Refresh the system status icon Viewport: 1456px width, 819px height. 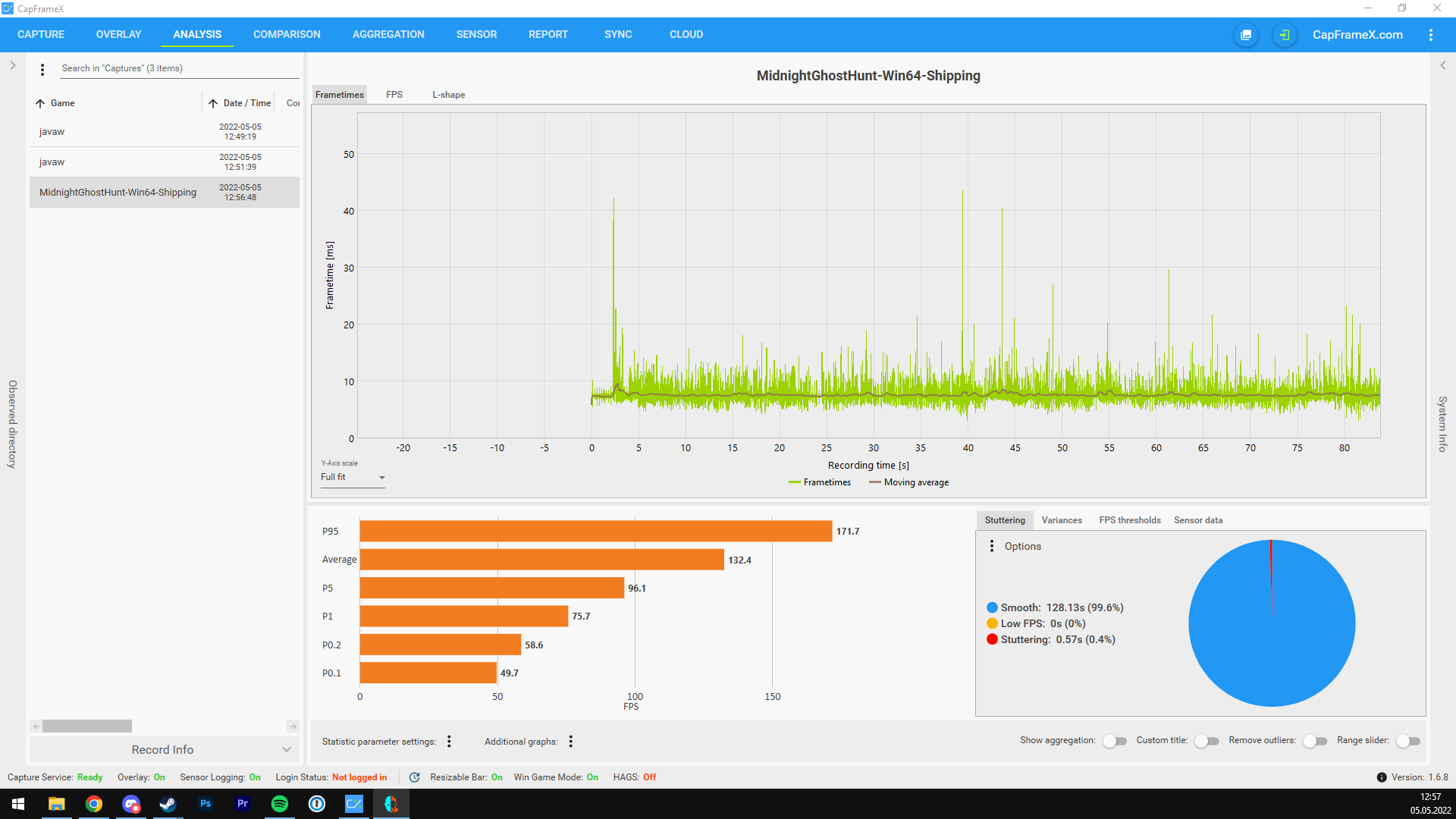(415, 777)
